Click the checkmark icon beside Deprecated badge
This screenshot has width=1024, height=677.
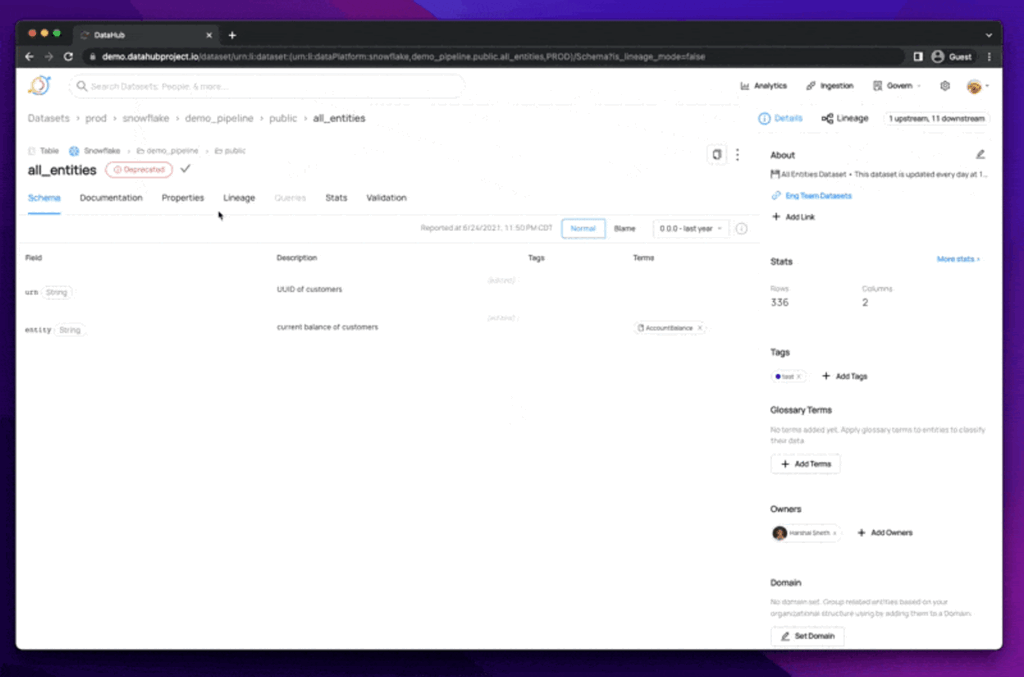(x=185, y=169)
